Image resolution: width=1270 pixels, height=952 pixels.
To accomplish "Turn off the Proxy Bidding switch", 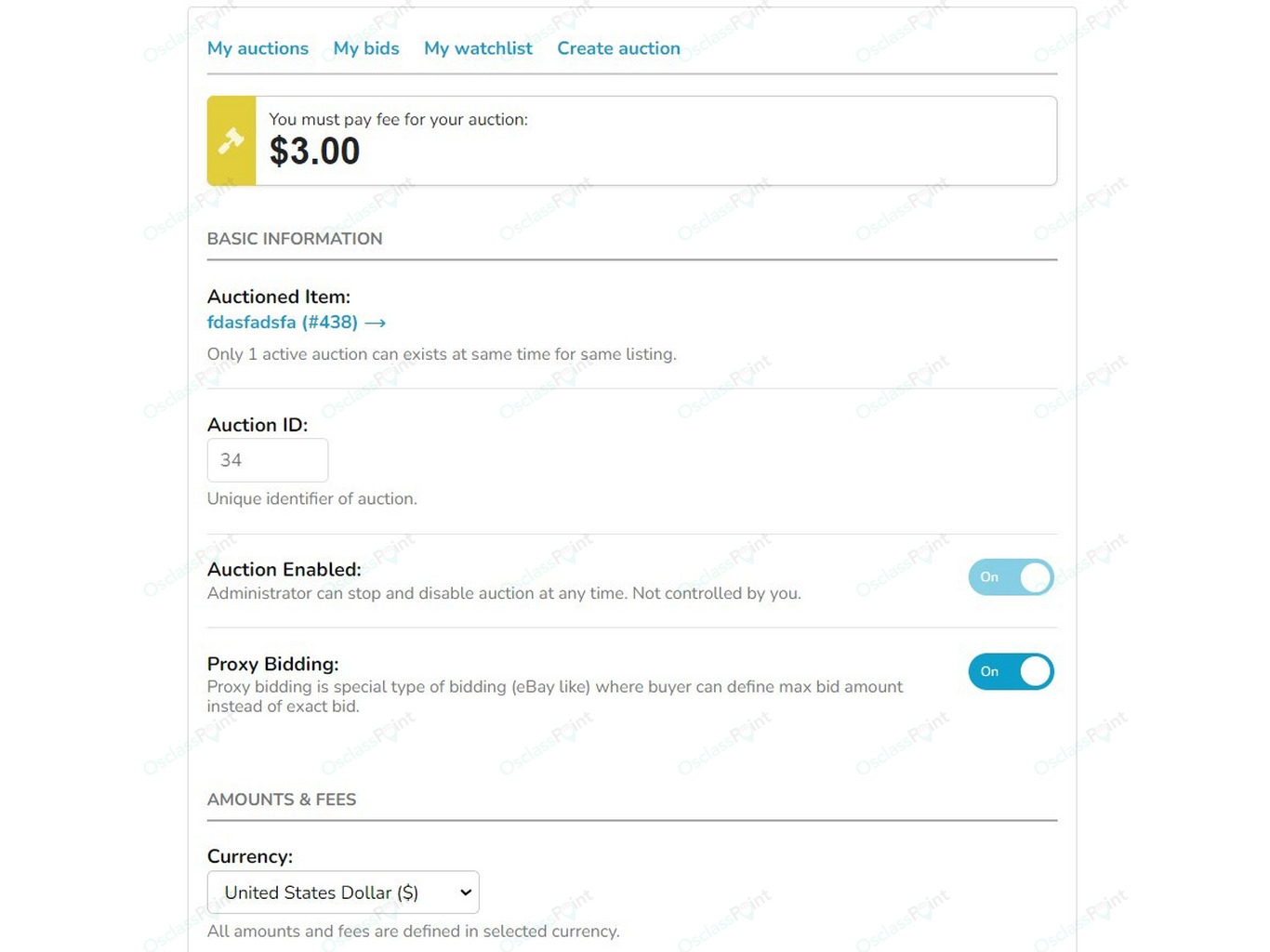I will point(1011,671).
